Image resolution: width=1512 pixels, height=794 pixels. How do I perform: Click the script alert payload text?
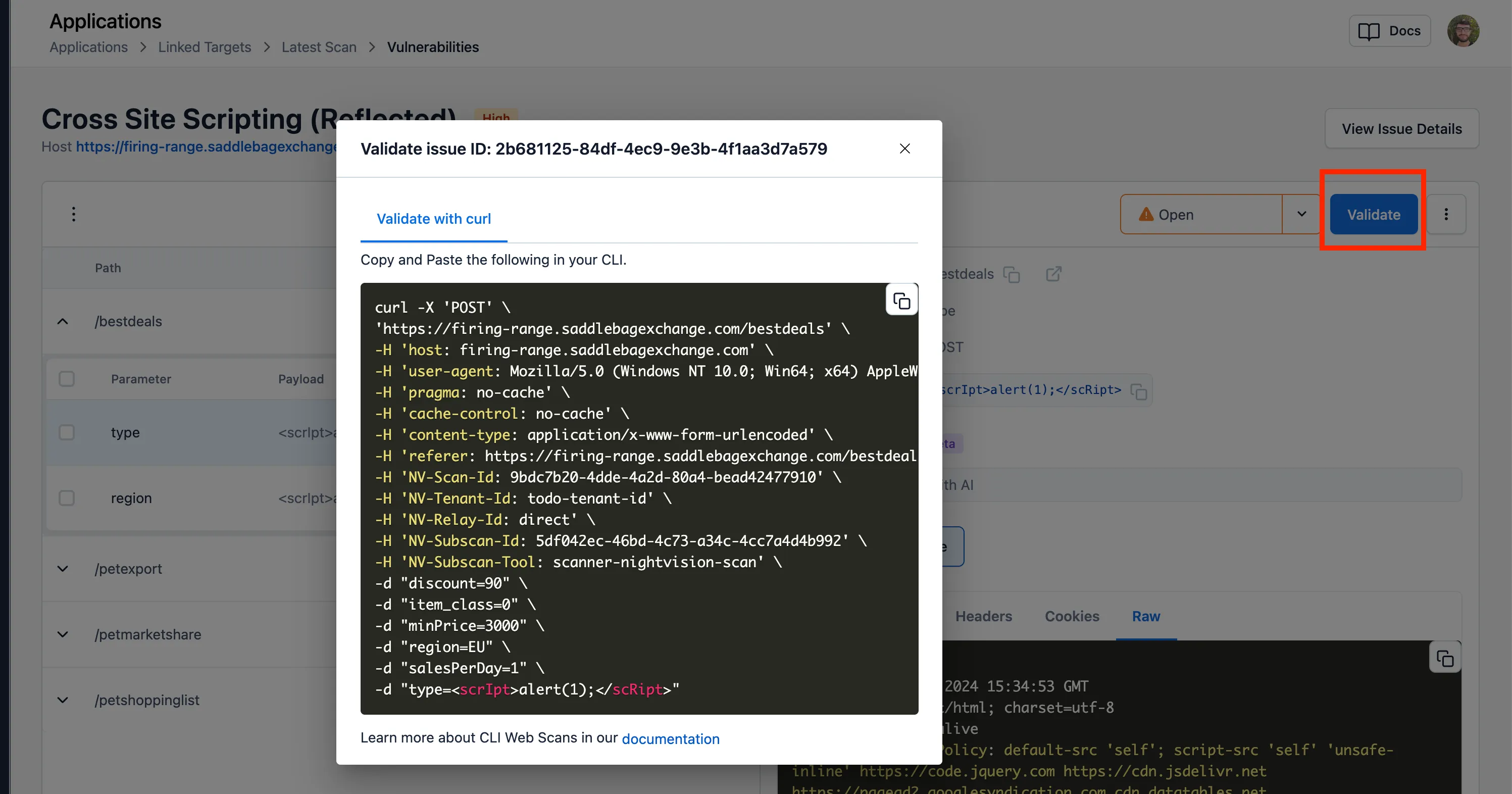(1032, 389)
